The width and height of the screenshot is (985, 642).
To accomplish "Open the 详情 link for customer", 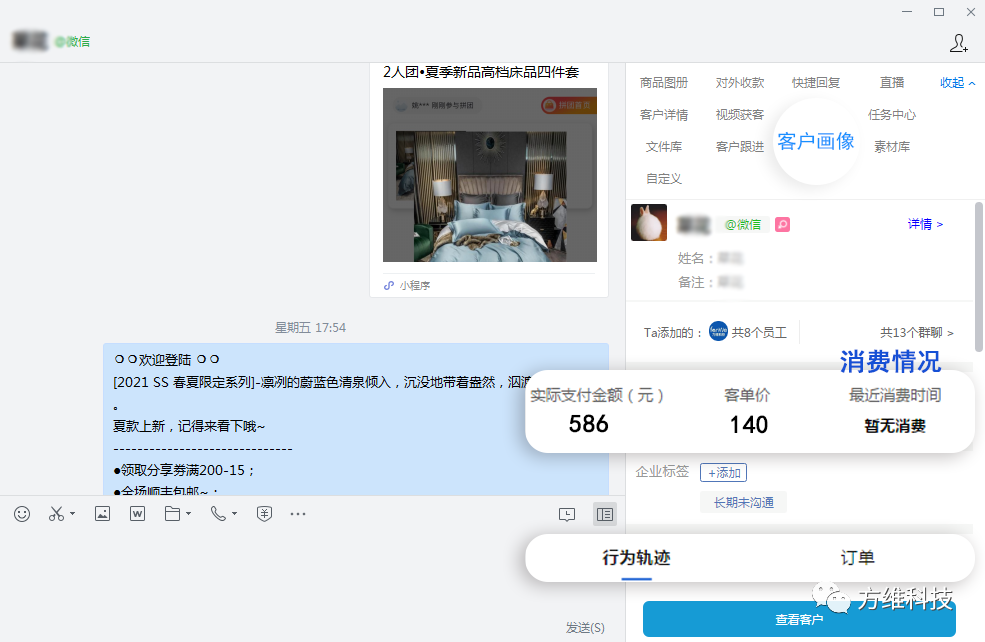I will coord(925,224).
